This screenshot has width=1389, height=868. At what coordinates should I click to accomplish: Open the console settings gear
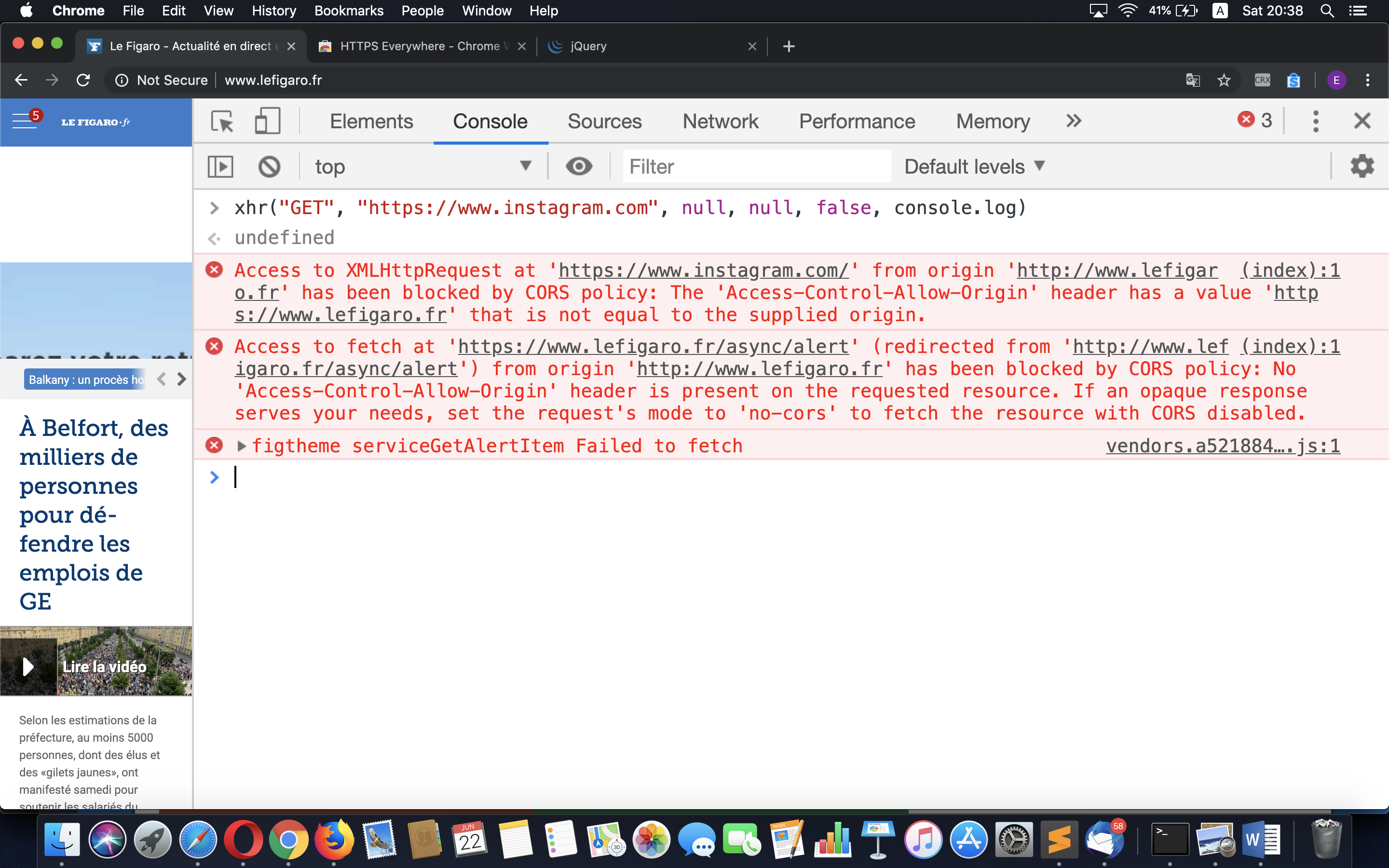(x=1362, y=166)
